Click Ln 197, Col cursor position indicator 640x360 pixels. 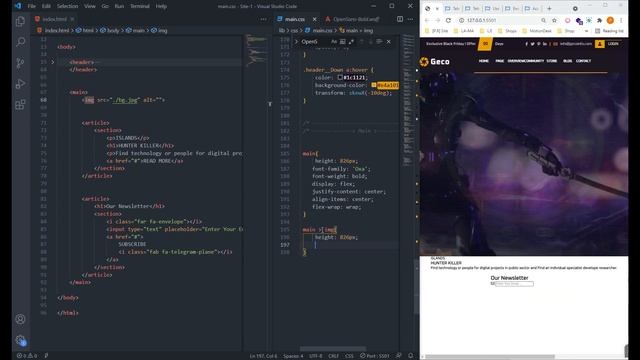(x=263, y=356)
